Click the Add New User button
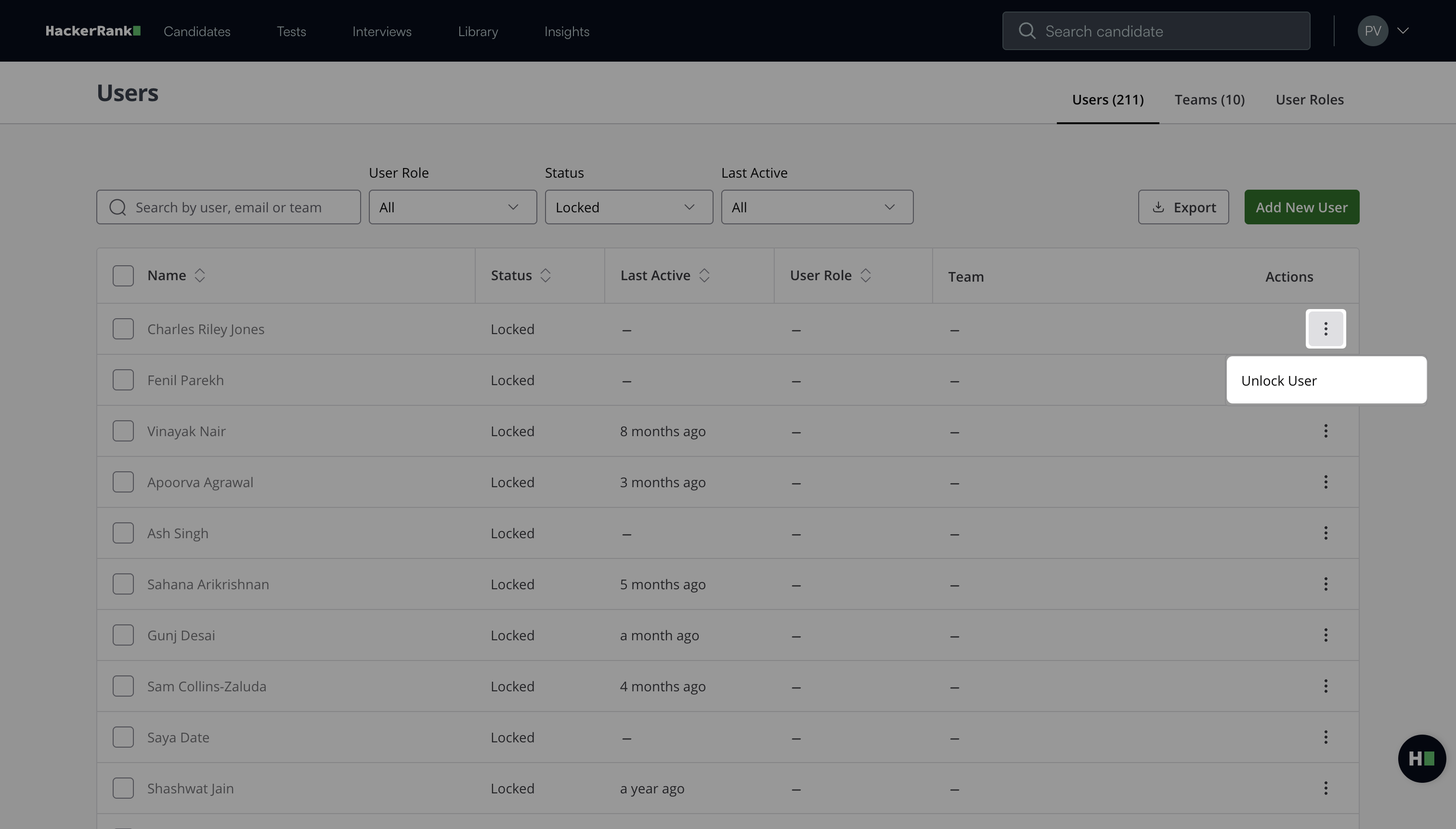Screen dimensions: 1456x829 1301,207
